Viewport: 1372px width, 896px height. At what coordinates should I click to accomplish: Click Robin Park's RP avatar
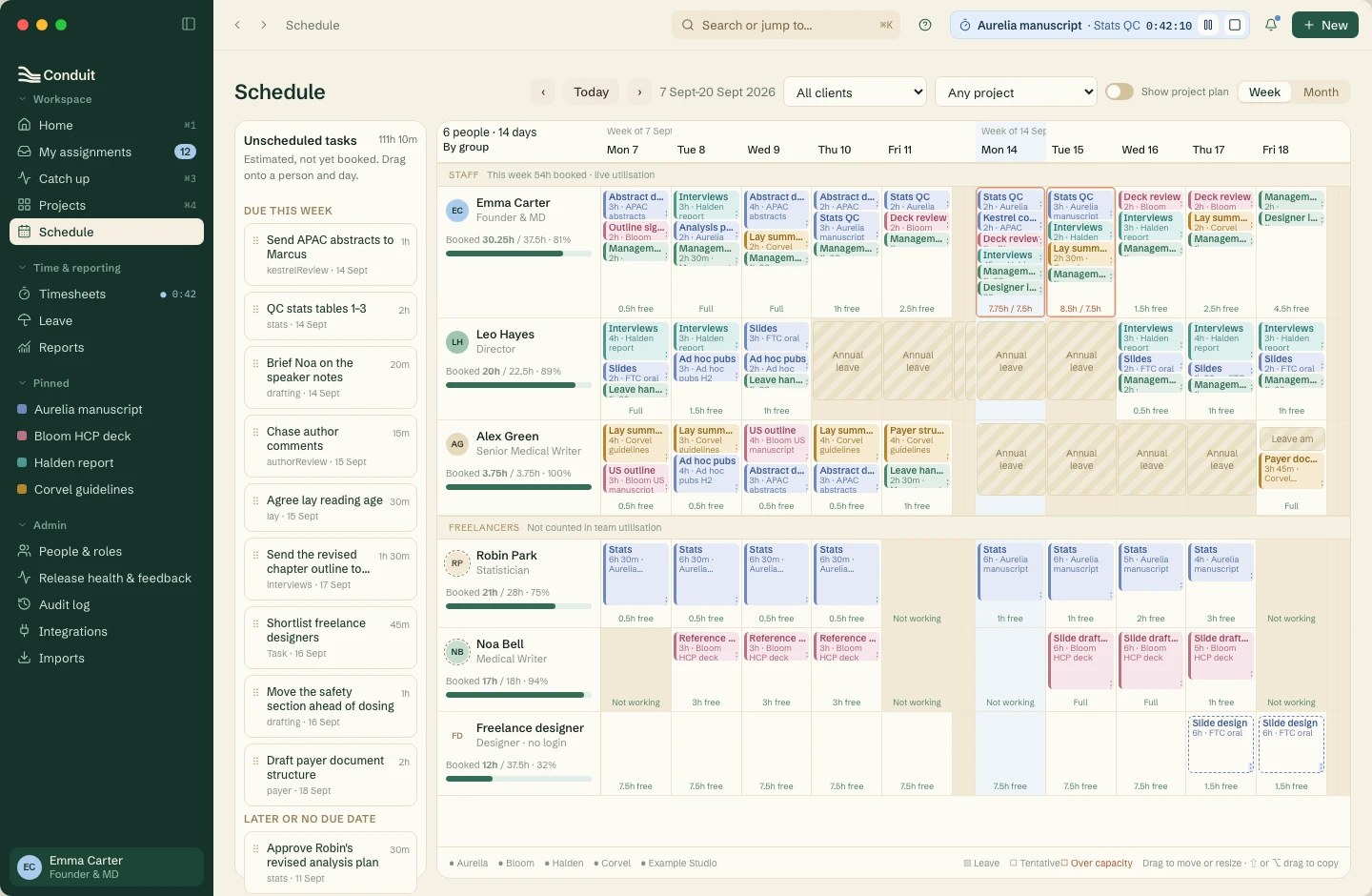457,562
